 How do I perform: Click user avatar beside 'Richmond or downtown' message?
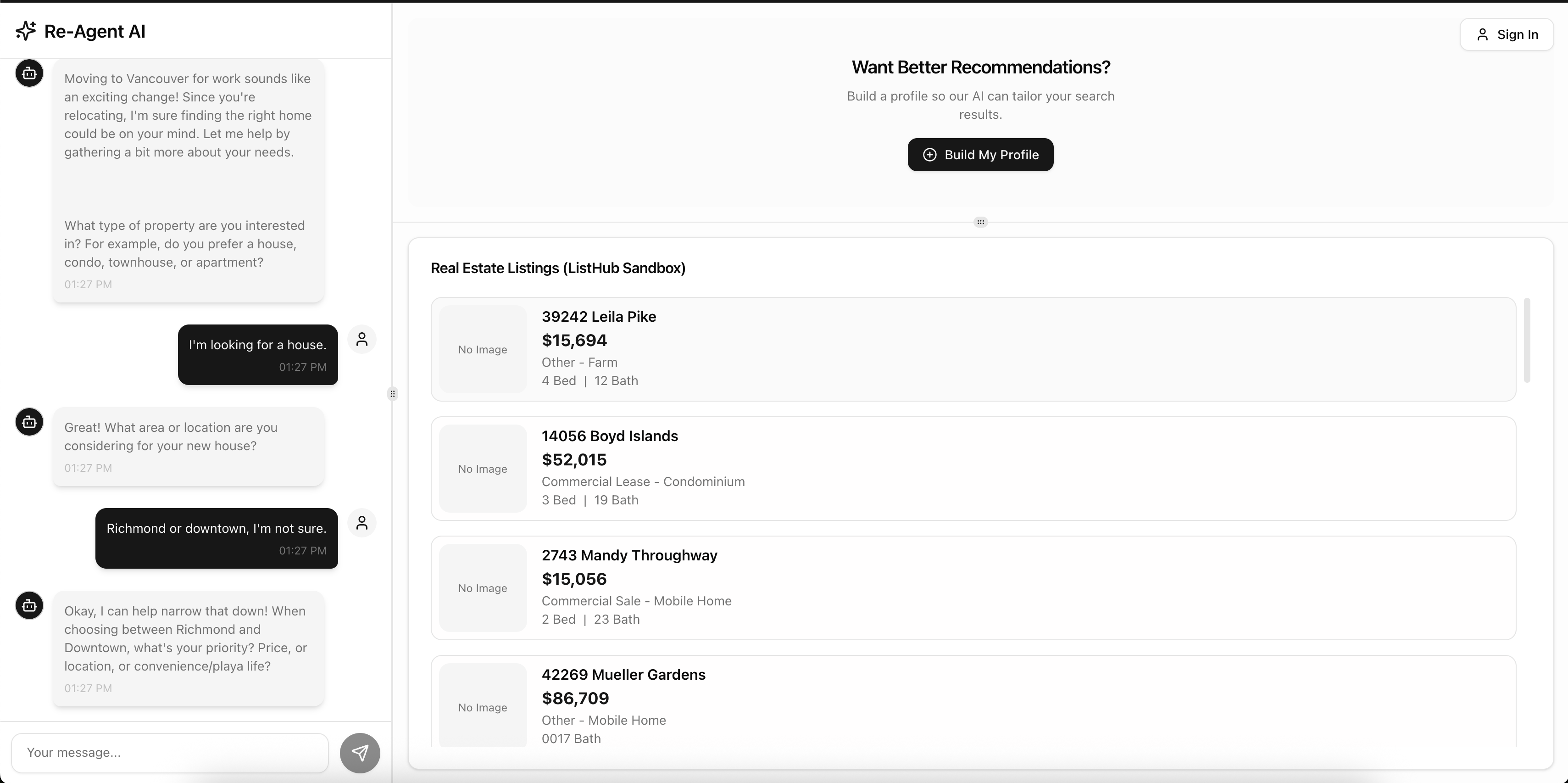361,523
